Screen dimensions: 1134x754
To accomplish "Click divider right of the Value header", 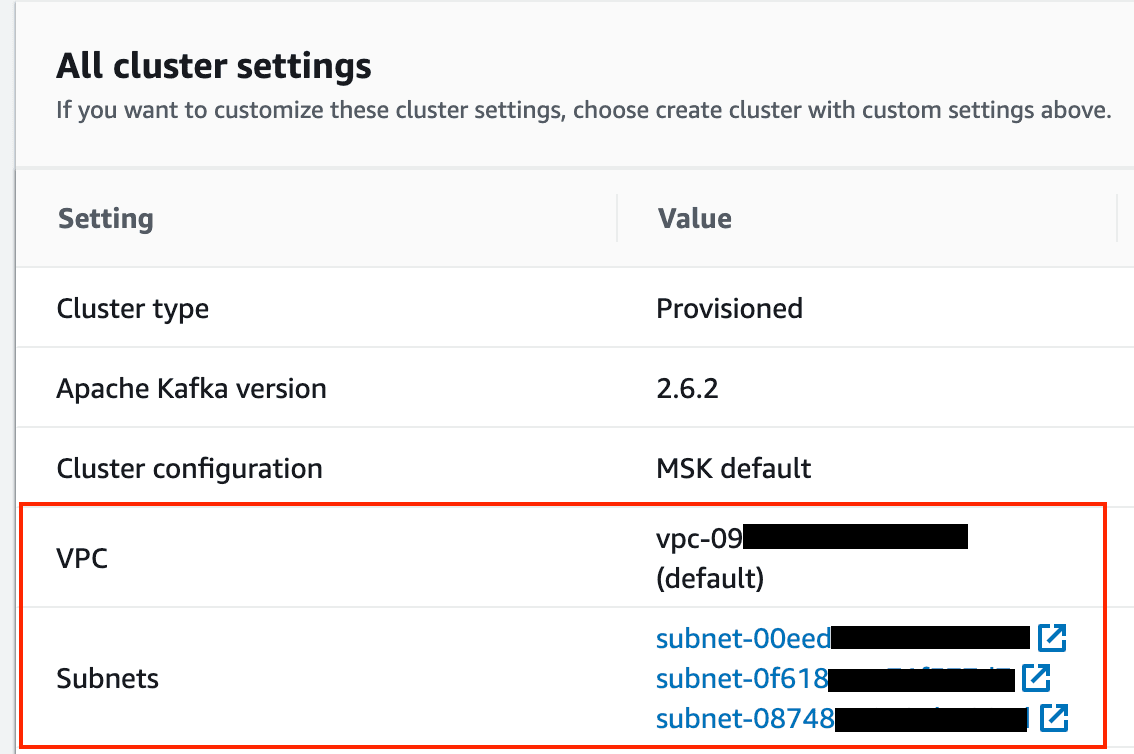I will click(1116, 218).
